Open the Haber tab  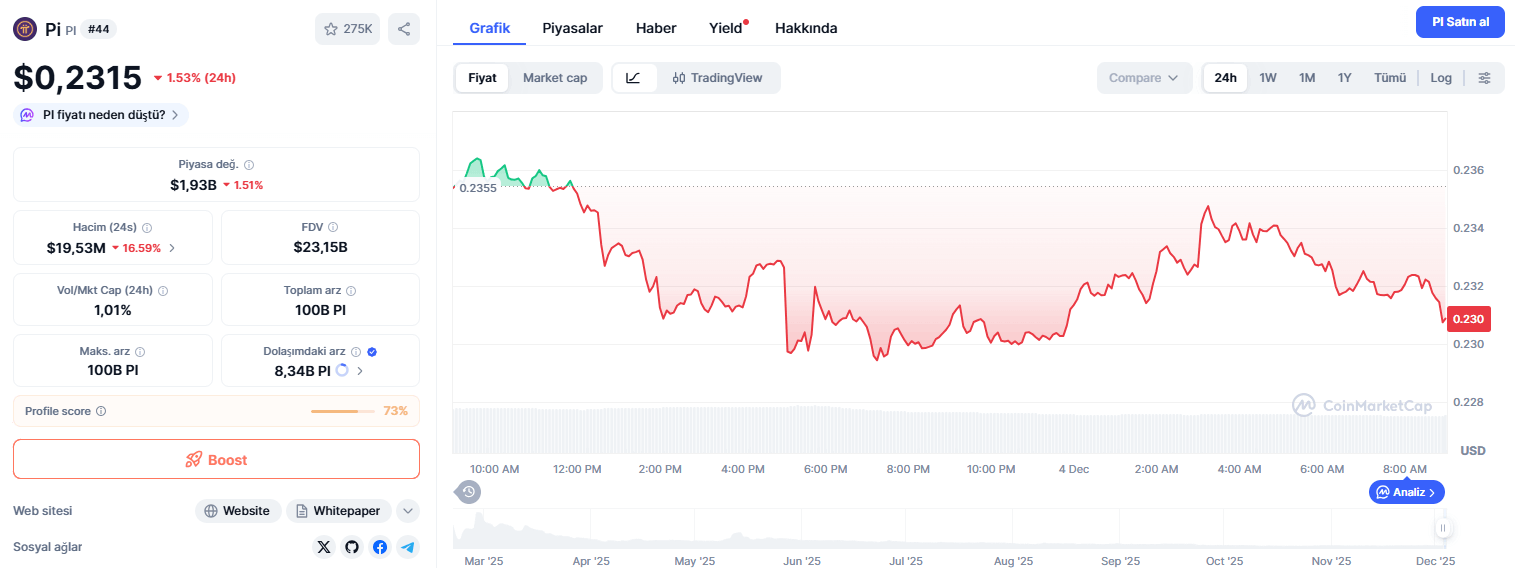[x=656, y=28]
